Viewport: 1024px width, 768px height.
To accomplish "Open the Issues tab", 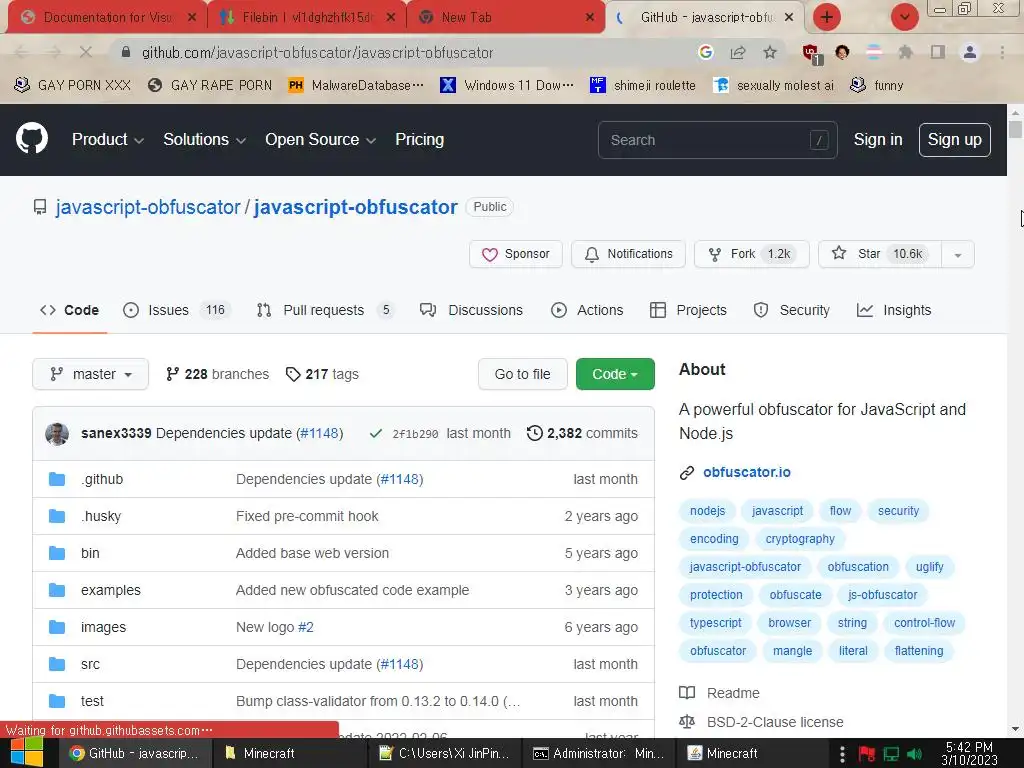I will (176, 310).
